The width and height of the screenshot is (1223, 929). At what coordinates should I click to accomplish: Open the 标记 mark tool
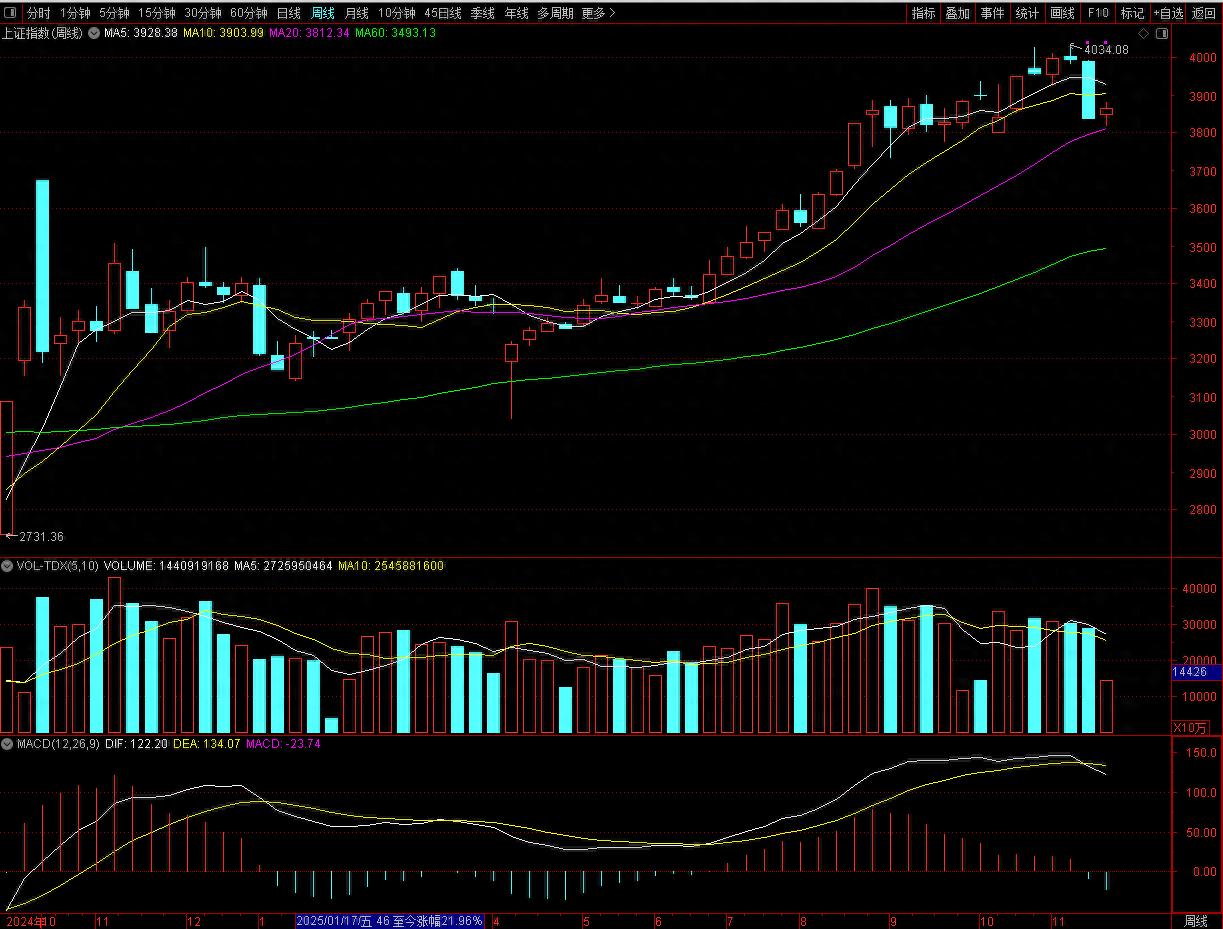tap(1132, 13)
